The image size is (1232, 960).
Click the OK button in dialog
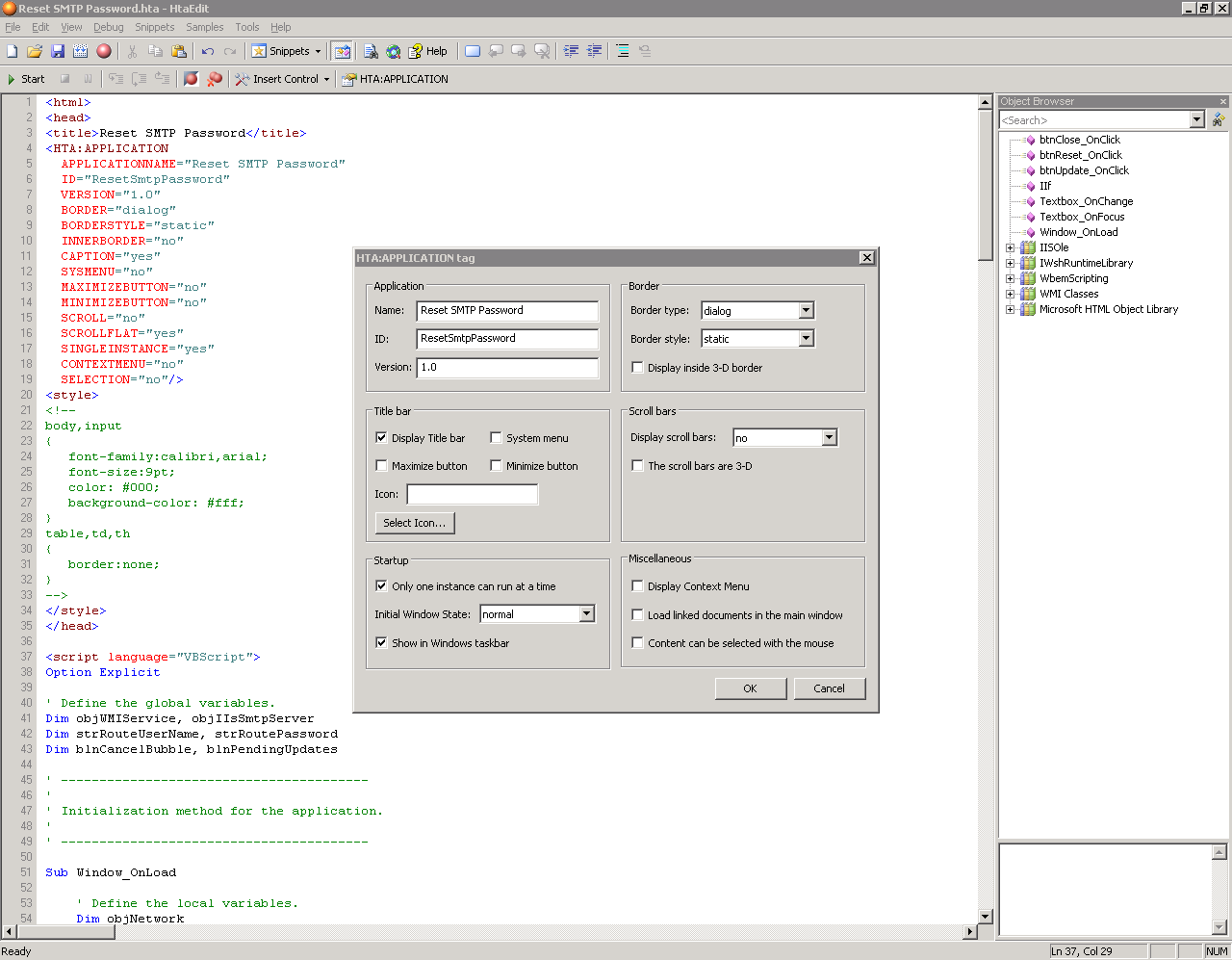click(x=750, y=688)
